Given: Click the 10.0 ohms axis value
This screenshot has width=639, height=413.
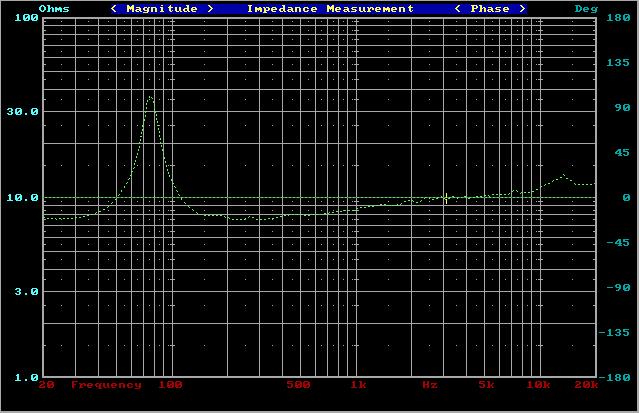Looking at the screenshot, I should [22, 198].
